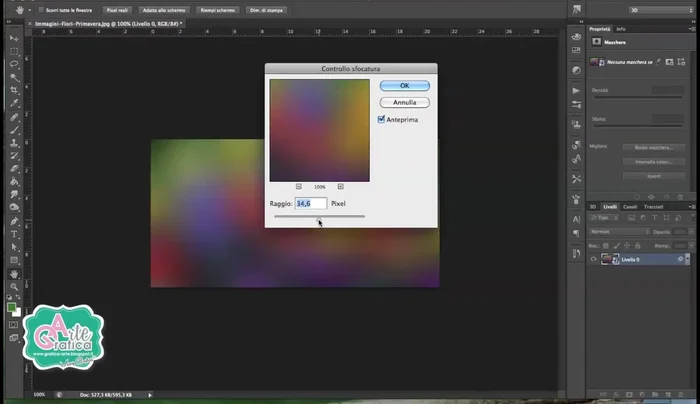
Task: Select the Lasso tool
Action: coord(14,63)
